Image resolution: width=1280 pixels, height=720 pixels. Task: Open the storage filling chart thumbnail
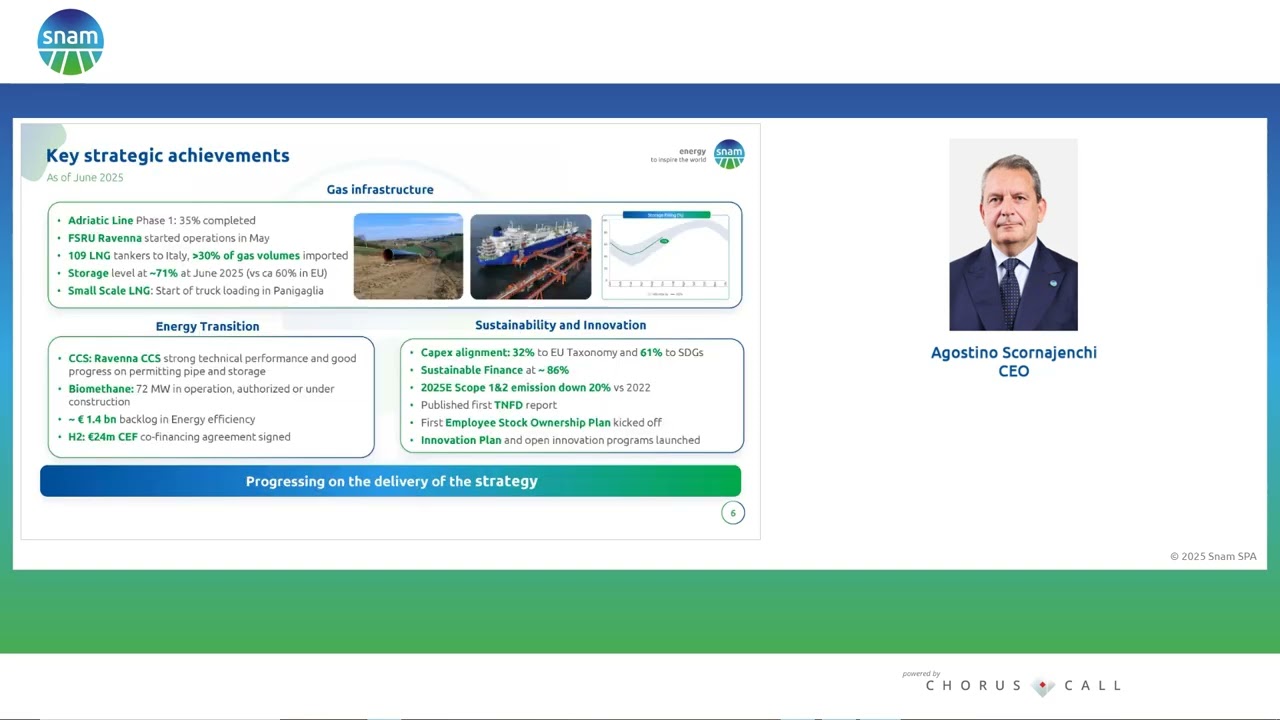[665, 255]
